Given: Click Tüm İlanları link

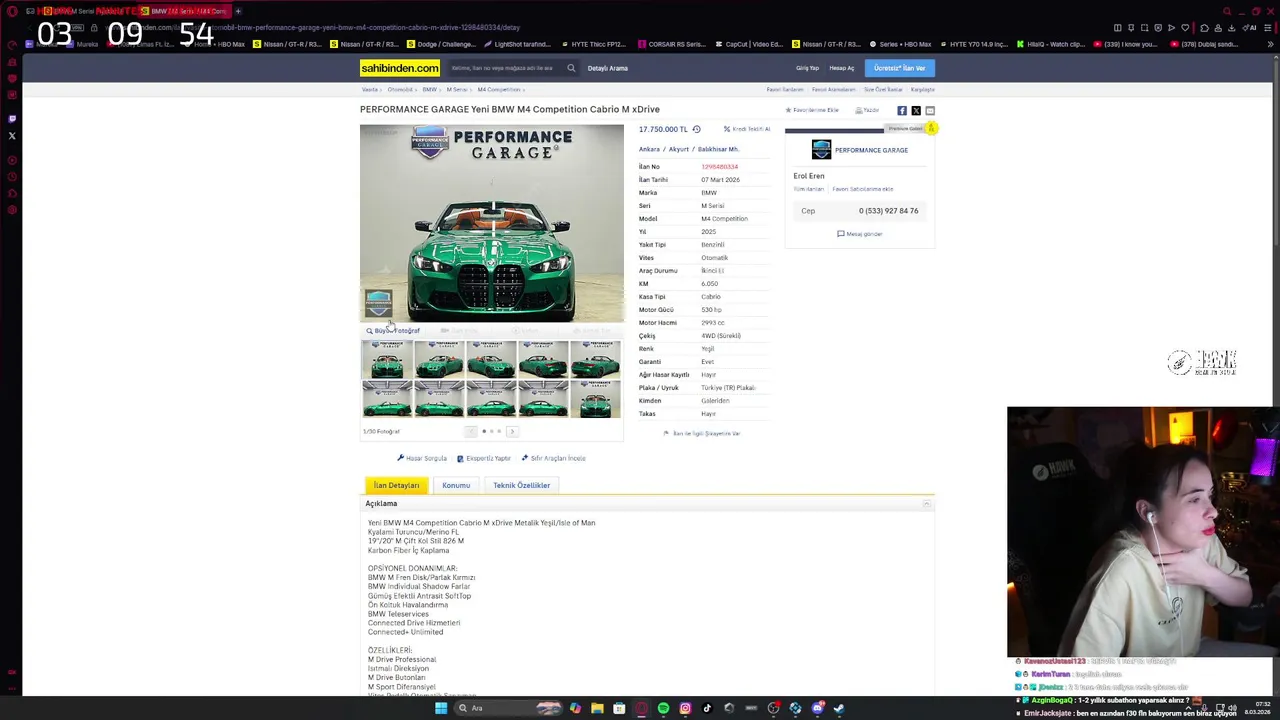Looking at the screenshot, I should coord(809,189).
